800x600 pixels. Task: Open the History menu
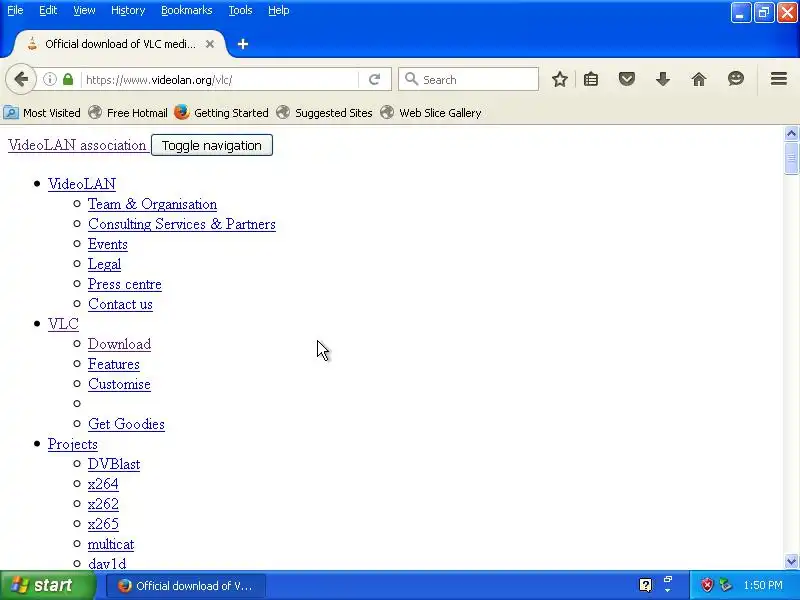[128, 10]
